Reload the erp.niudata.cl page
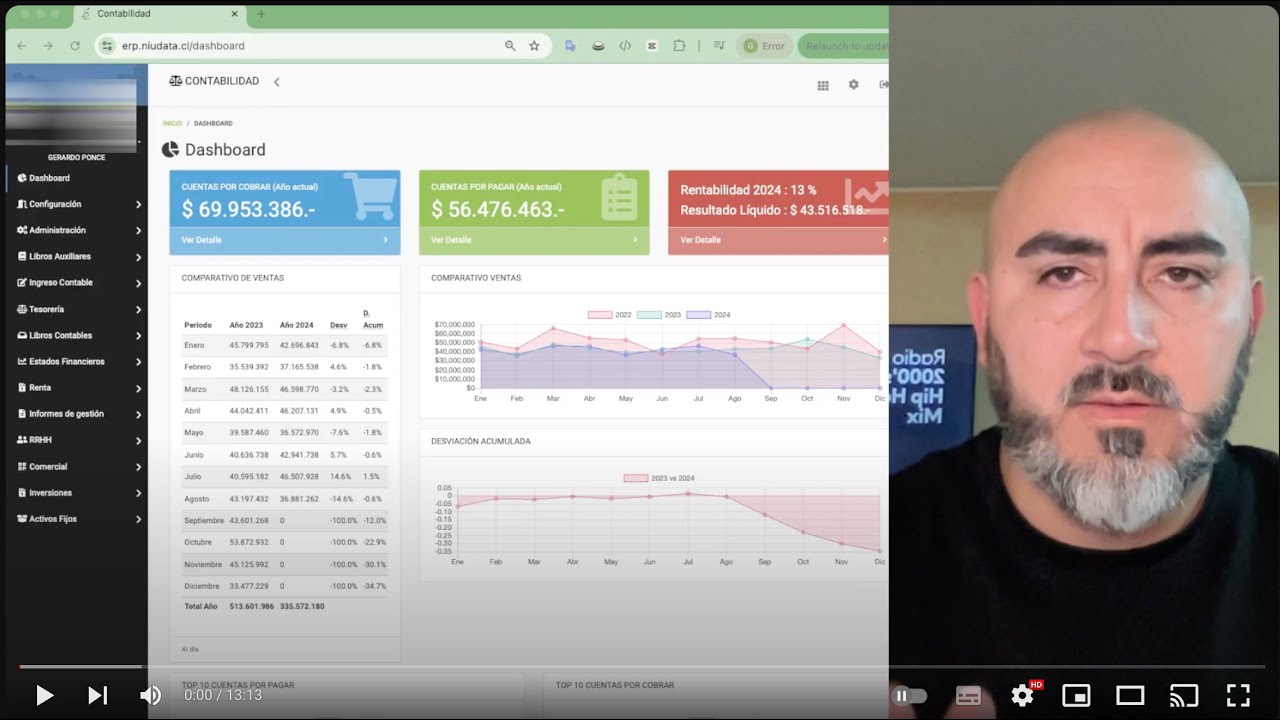 point(75,46)
